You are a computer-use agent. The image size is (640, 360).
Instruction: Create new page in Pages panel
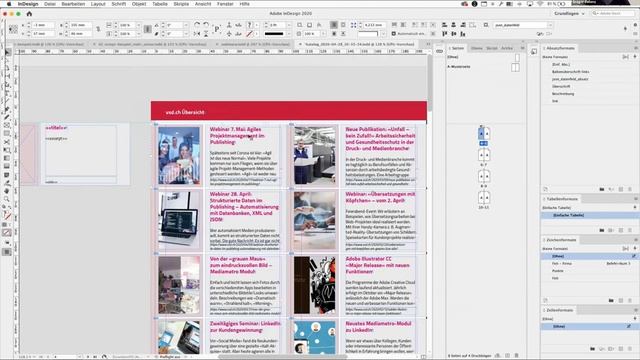[x=507, y=356]
